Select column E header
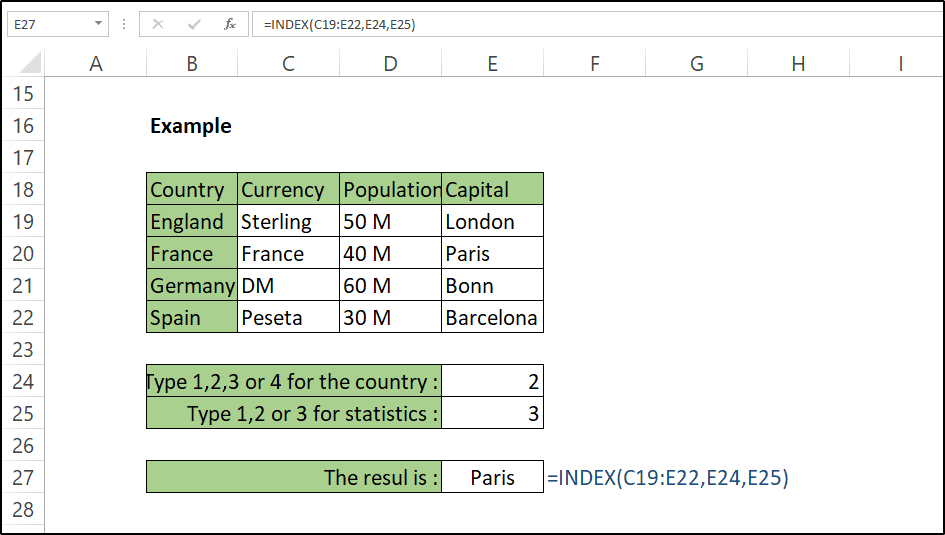The image size is (945, 535). point(492,63)
